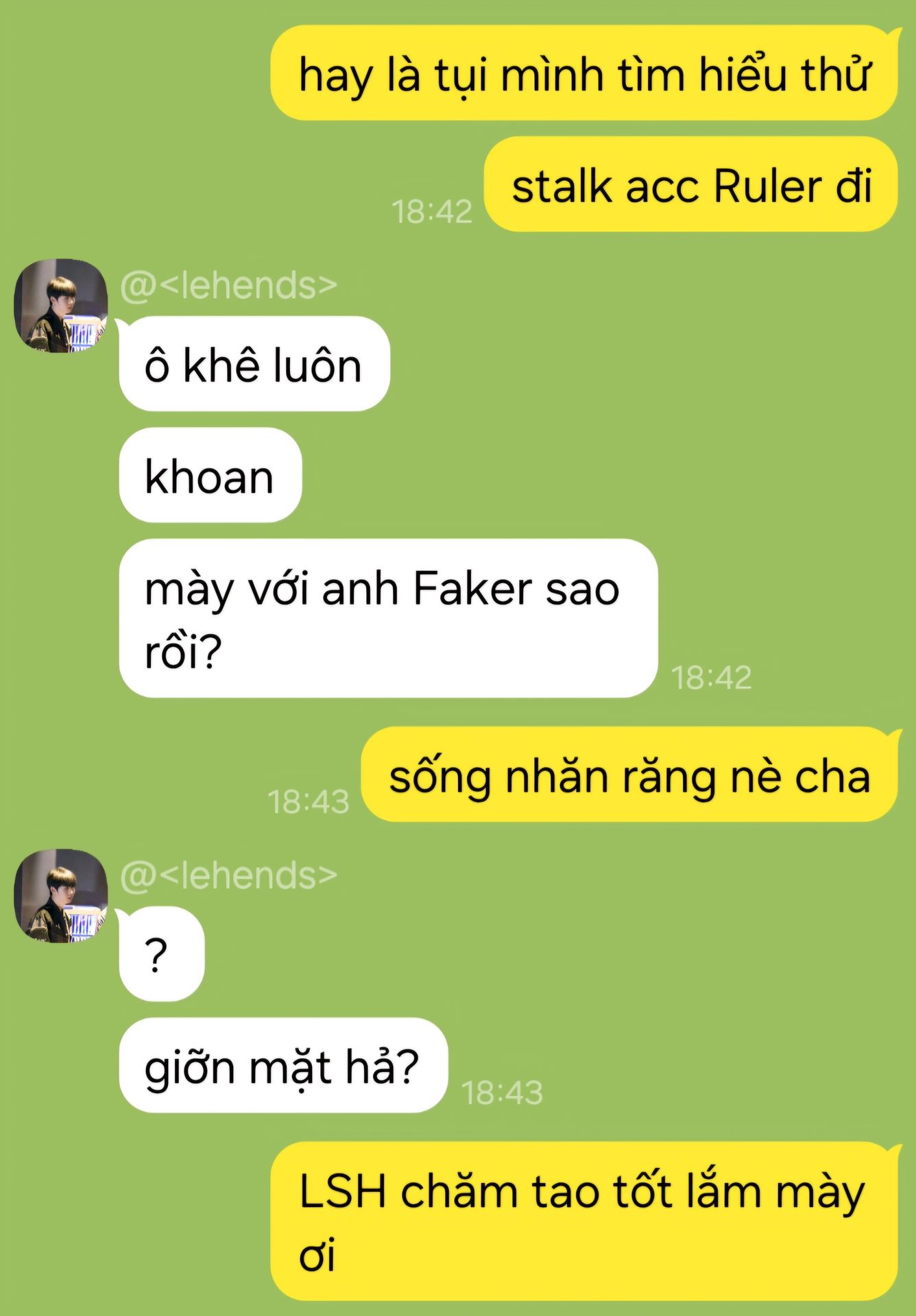Screen dimensions: 916x1316
Task: Tap the lehends avatar beside 'ô khê luôn'
Action: pos(61,306)
